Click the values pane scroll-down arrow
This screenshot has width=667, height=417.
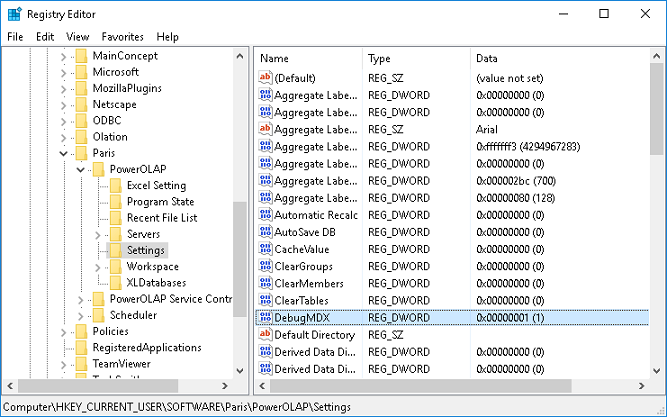(x=656, y=371)
